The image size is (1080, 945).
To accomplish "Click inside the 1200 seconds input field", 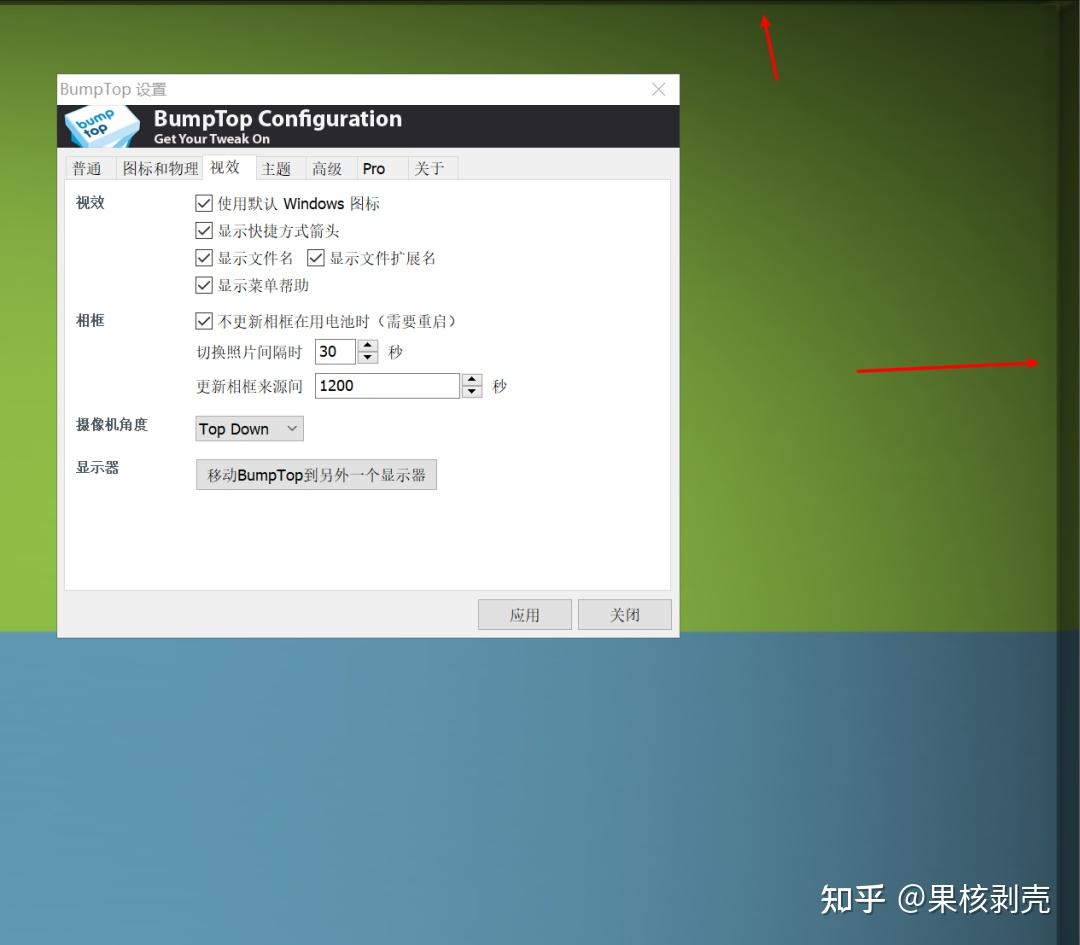I will click(x=385, y=385).
